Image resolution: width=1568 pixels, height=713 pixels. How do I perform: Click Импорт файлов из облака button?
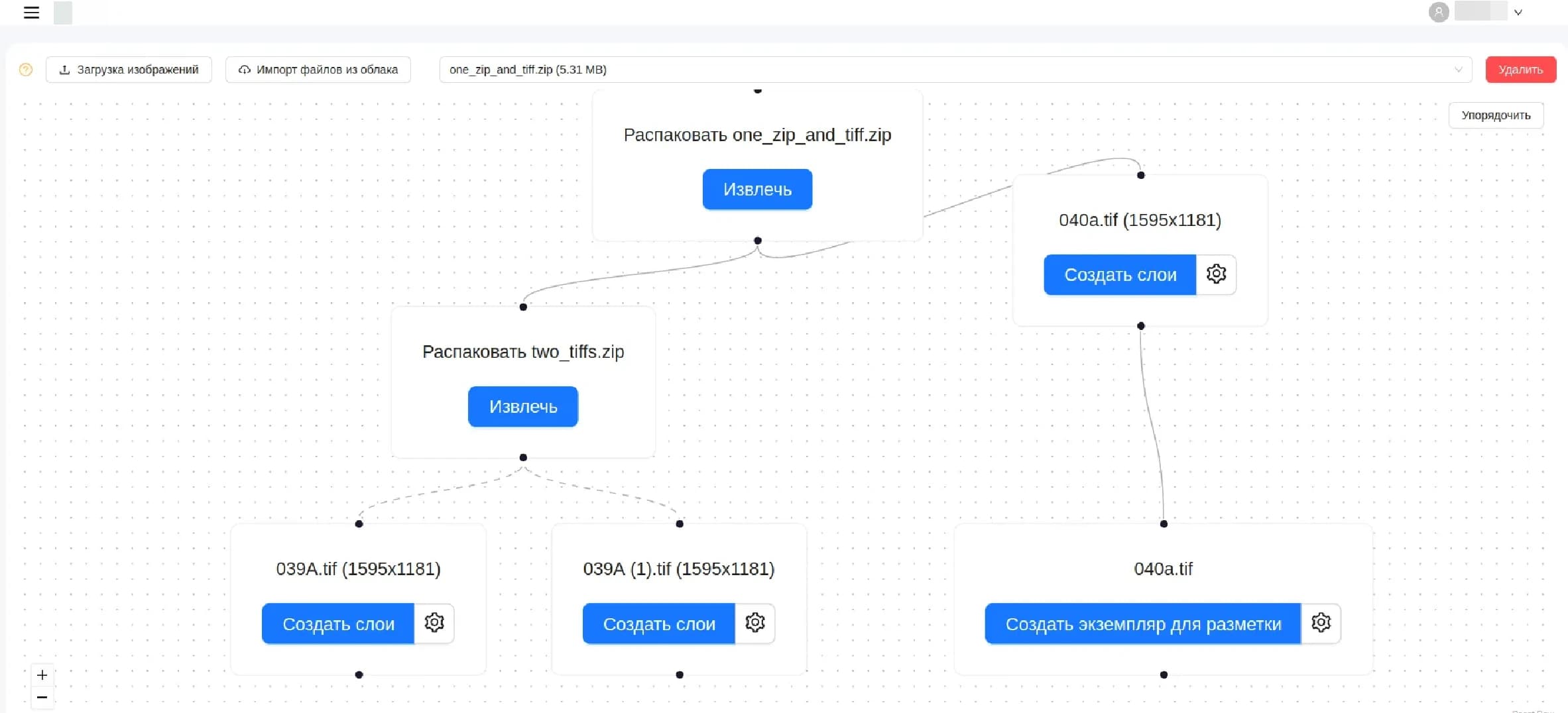[x=318, y=70]
